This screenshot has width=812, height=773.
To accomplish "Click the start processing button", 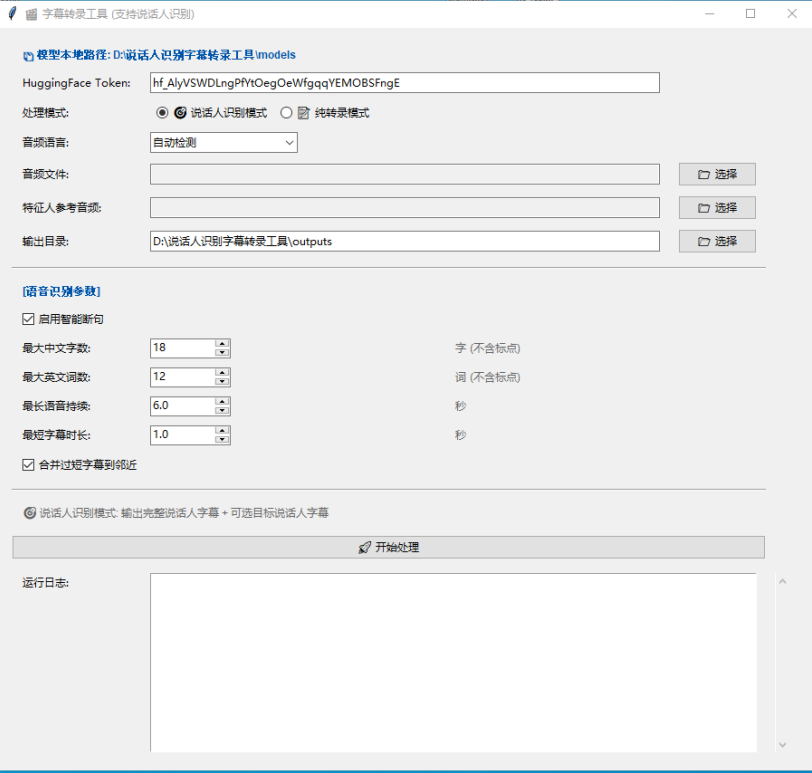I will coord(388,548).
